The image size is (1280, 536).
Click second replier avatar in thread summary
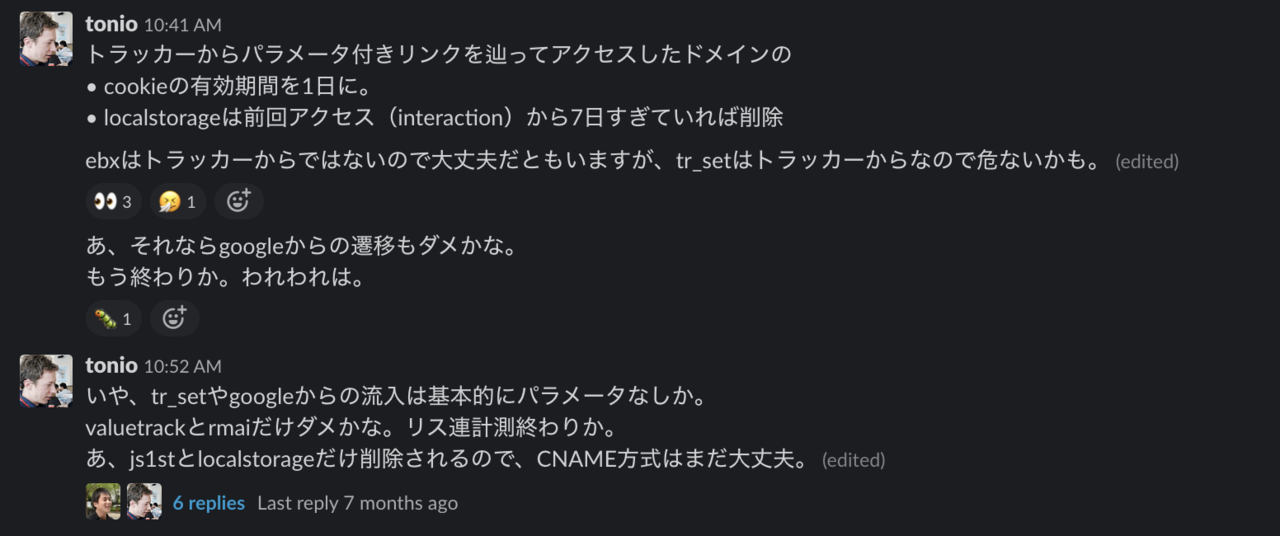point(144,502)
